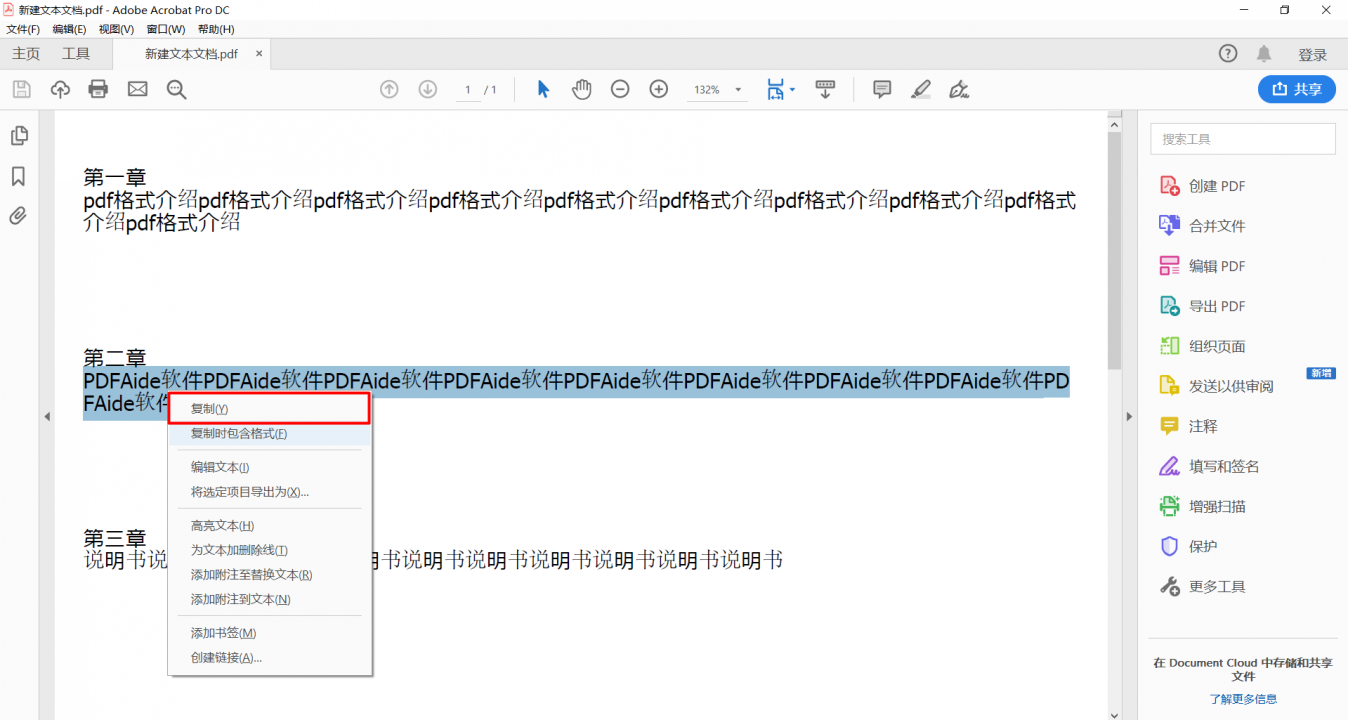This screenshot has width=1348, height=720.
Task: Close the 新建文本文档.pdf tab
Action: click(259, 54)
